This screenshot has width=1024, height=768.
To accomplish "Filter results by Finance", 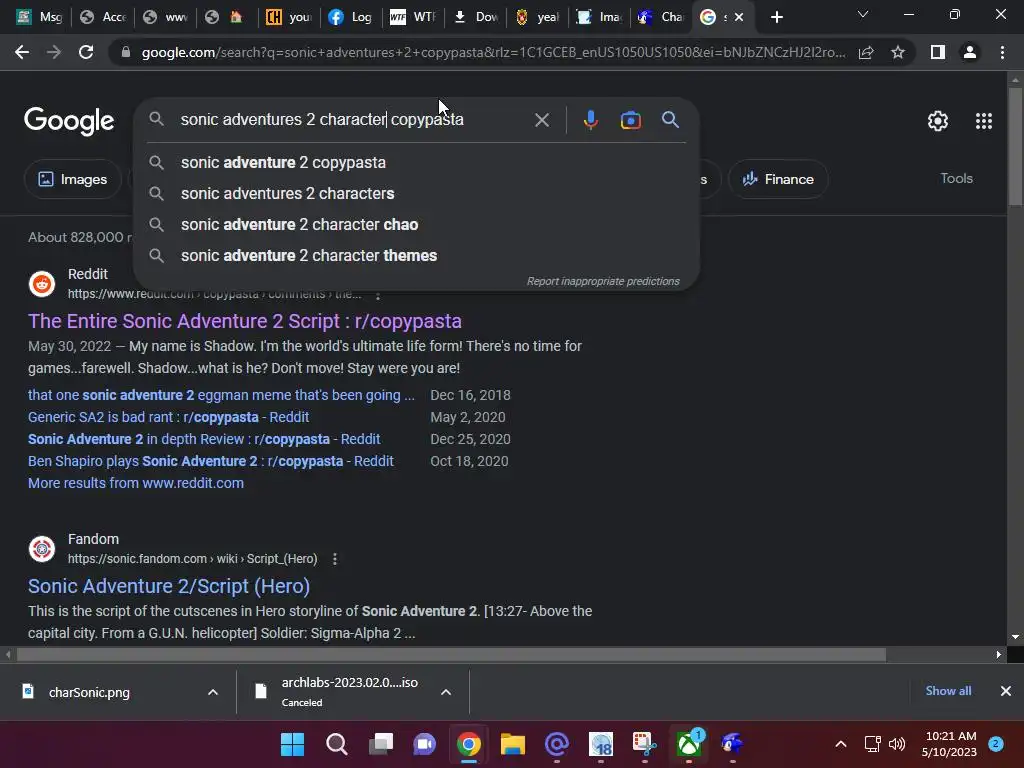I will tap(778, 179).
